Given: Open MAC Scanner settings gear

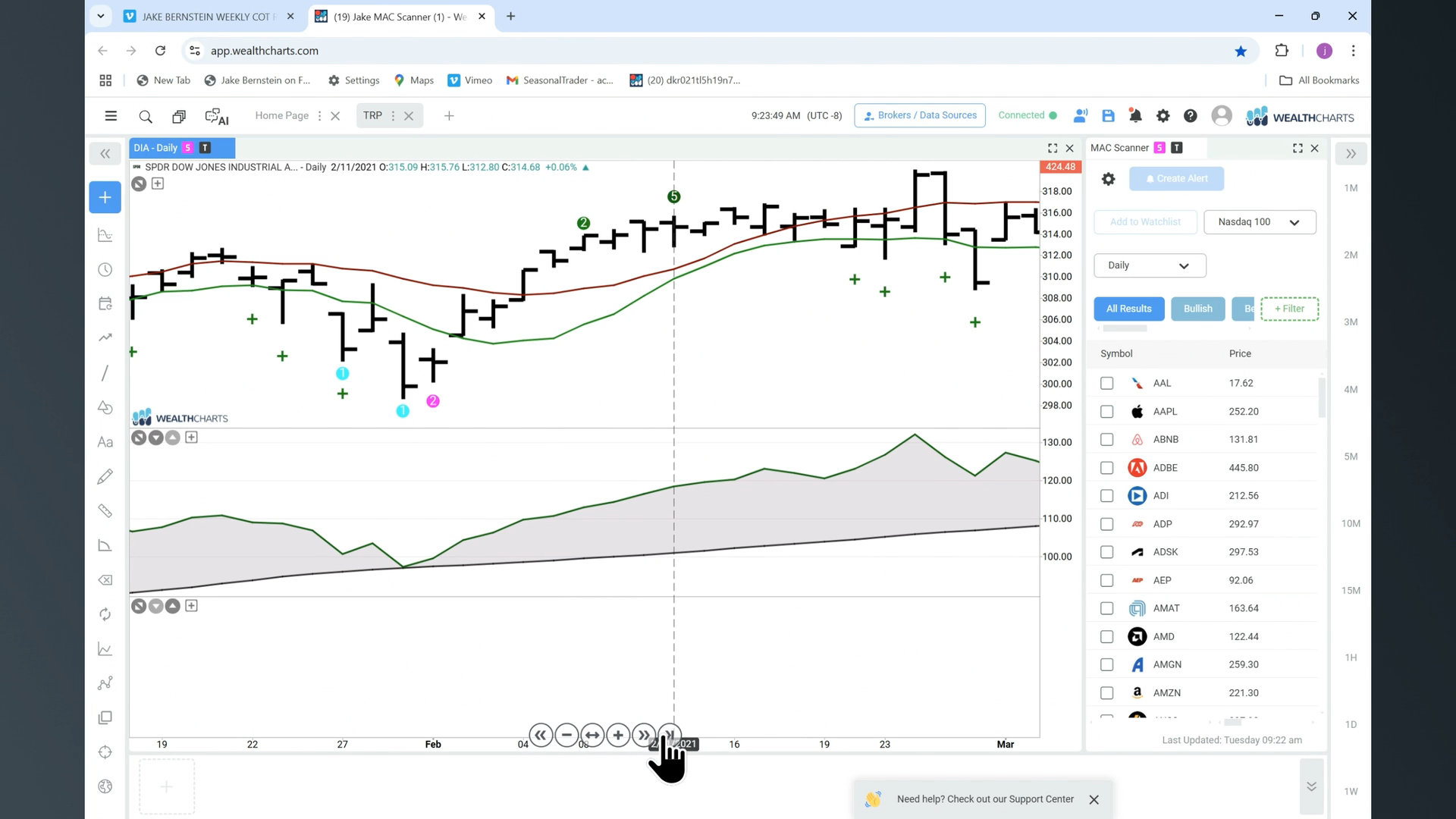Looking at the screenshot, I should 1108,179.
